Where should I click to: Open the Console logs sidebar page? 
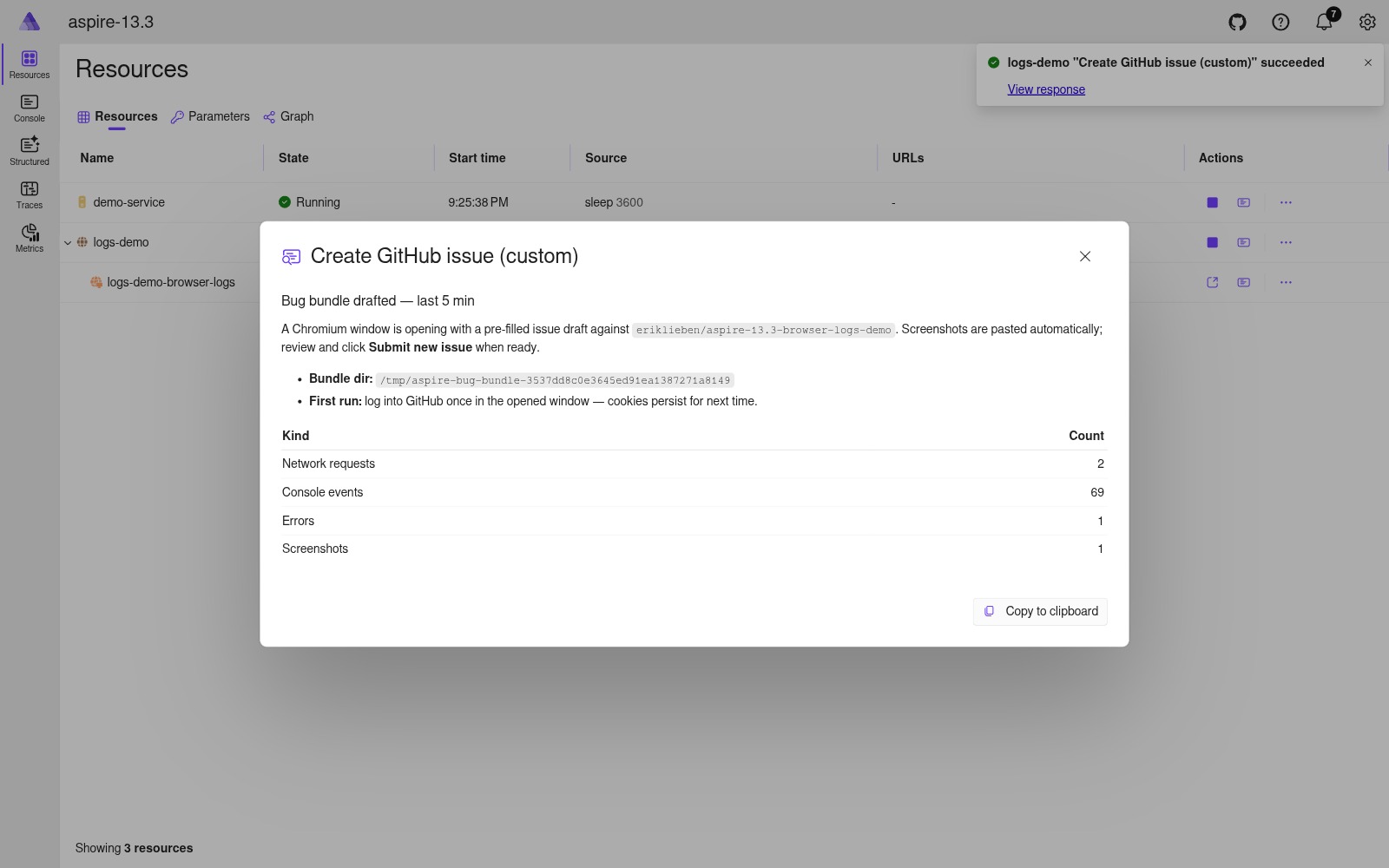pos(30,108)
